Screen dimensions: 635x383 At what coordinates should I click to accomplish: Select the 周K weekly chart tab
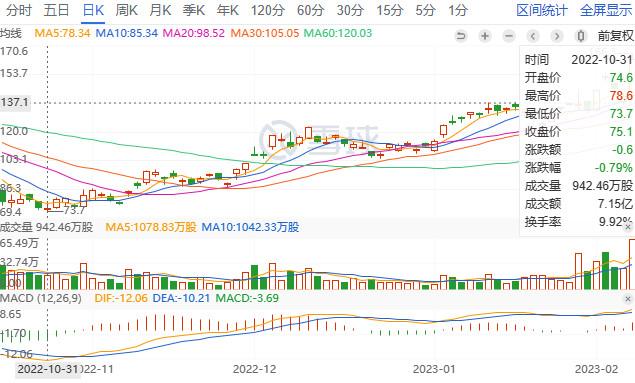[x=126, y=10]
